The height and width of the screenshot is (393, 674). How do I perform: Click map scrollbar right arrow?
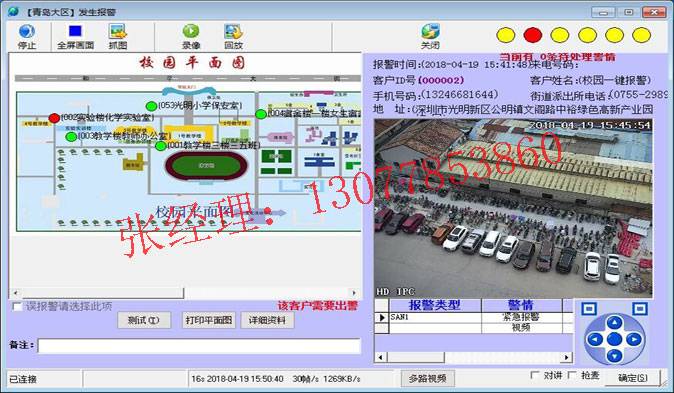(354, 293)
